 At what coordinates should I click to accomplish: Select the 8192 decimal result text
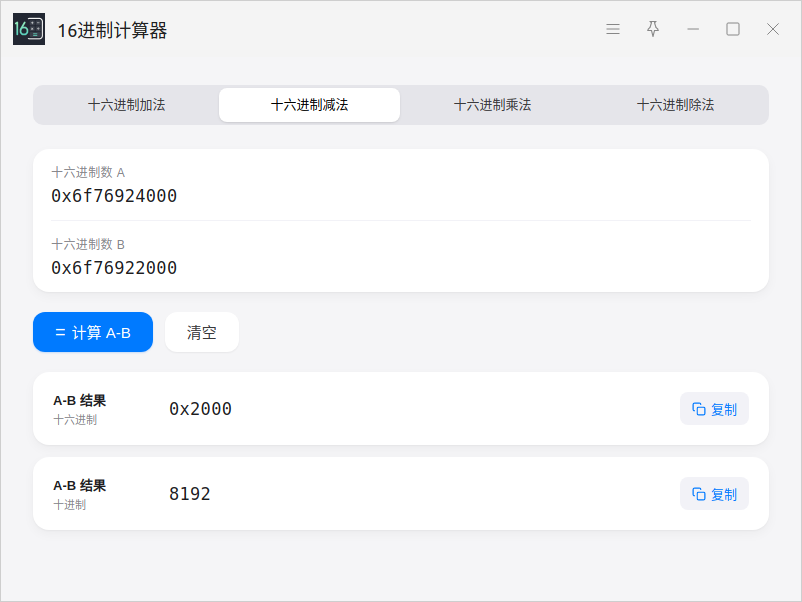(190, 494)
